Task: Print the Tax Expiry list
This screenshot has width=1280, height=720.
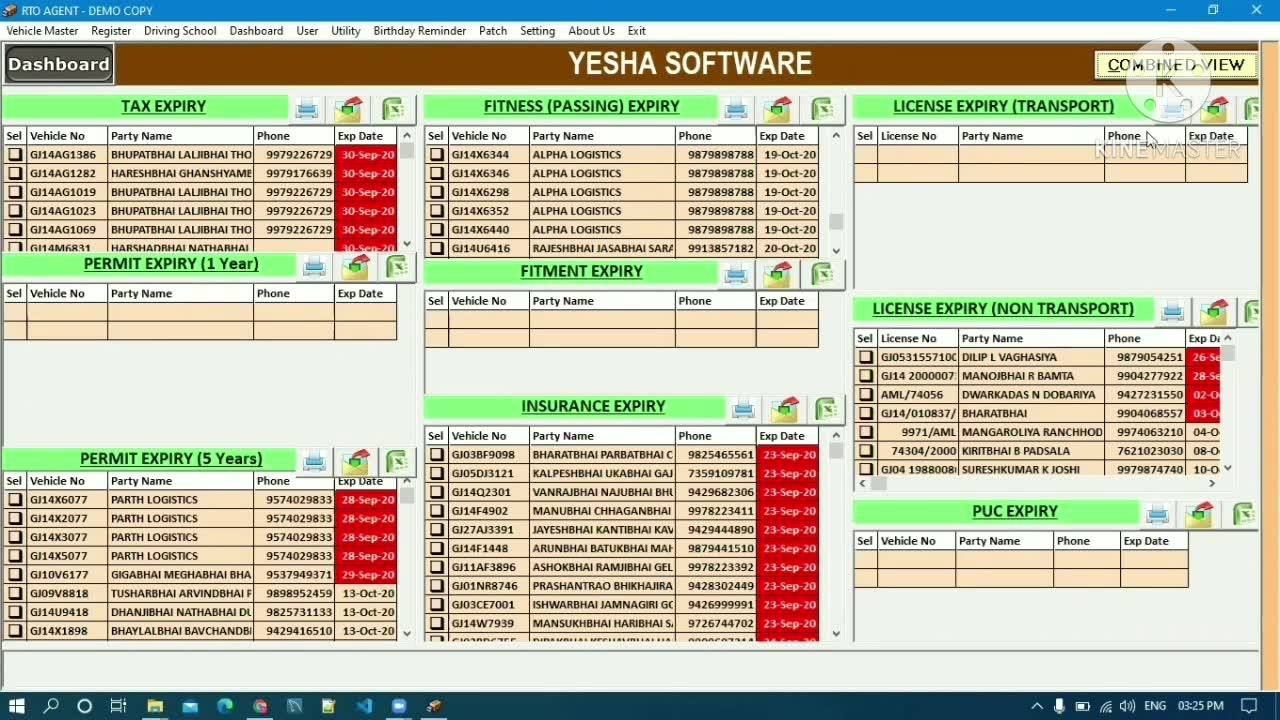Action: 307,108
